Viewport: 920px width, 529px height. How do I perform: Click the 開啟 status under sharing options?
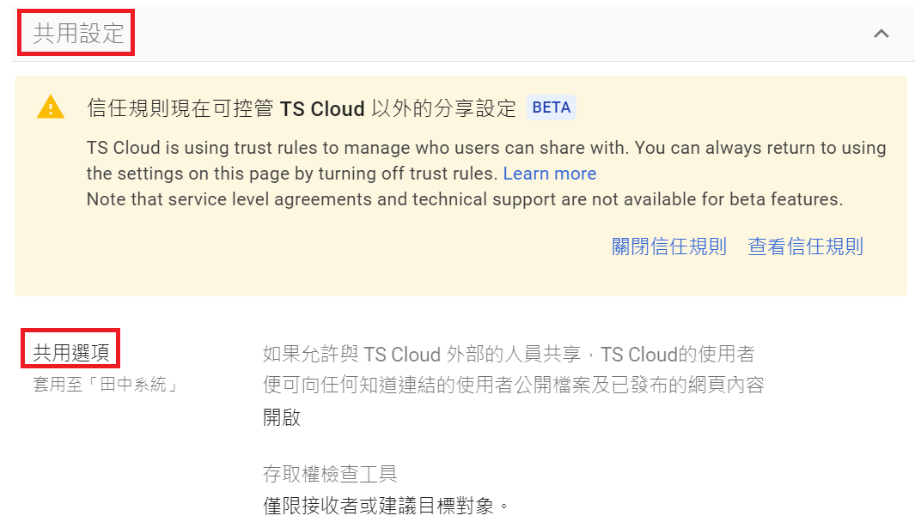pyautogui.click(x=282, y=418)
